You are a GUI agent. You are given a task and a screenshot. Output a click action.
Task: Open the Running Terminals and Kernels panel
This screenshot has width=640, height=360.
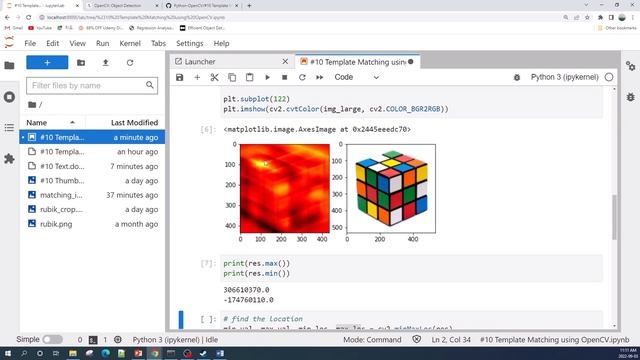pyautogui.click(x=9, y=97)
